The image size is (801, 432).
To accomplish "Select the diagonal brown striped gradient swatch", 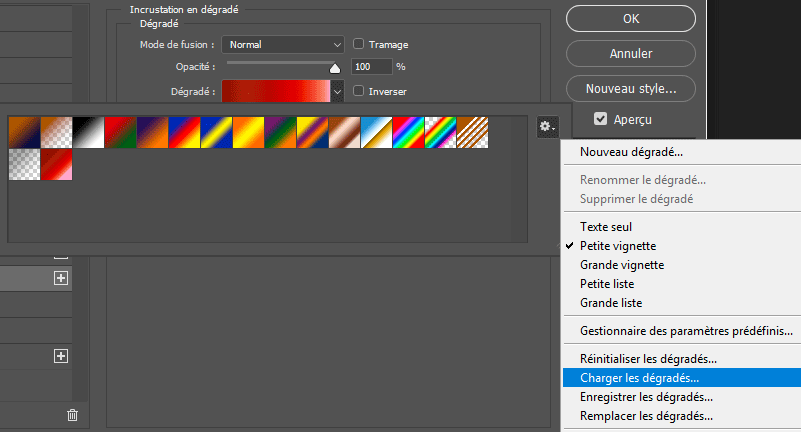I will (x=472, y=132).
